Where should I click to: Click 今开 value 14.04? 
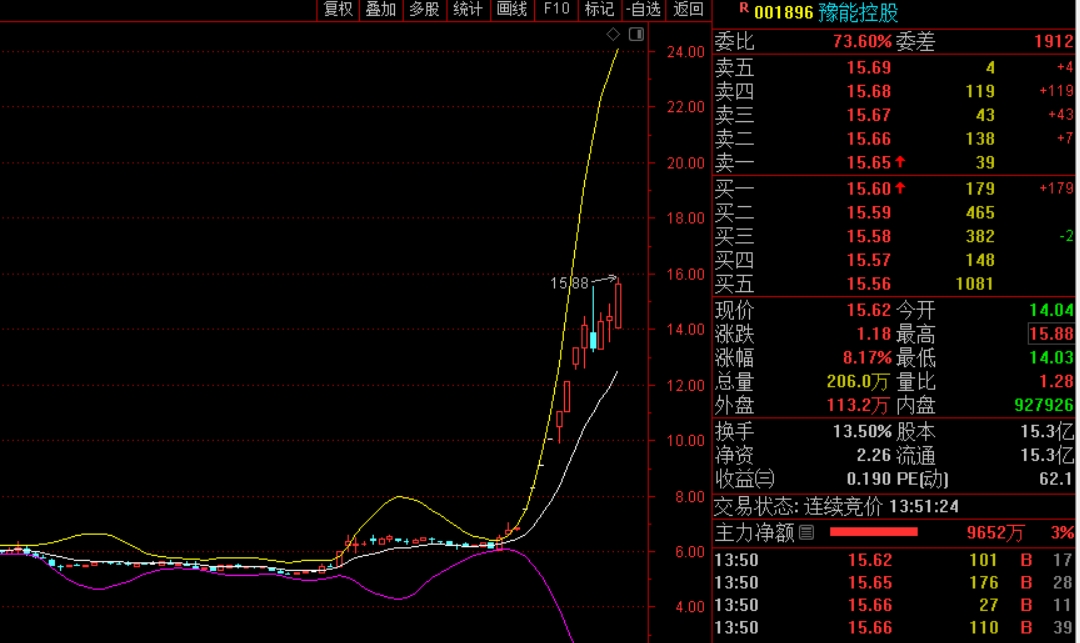coord(1051,310)
